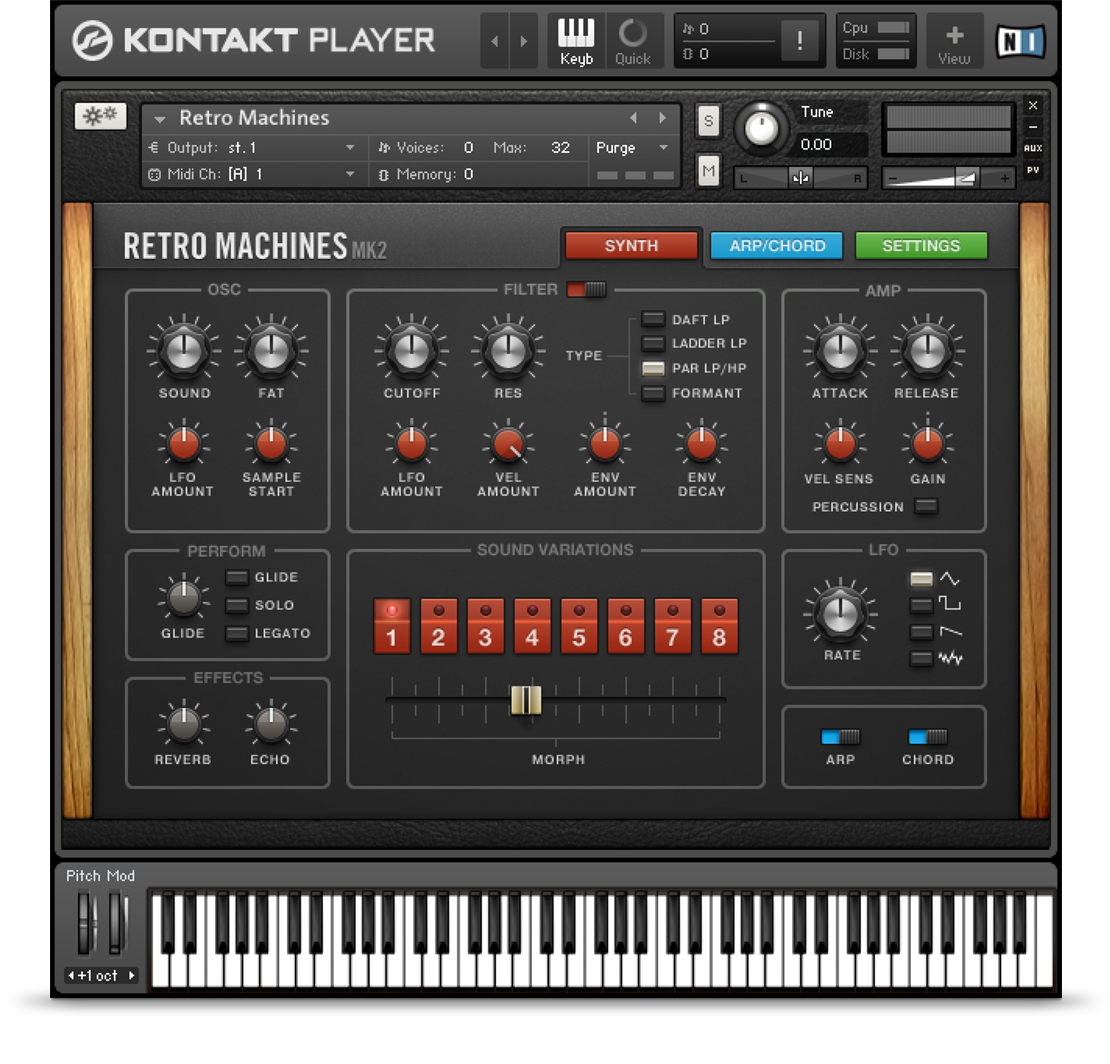Click the LFO RATE knob
This screenshot has height=1064, width=1110.
point(840,614)
